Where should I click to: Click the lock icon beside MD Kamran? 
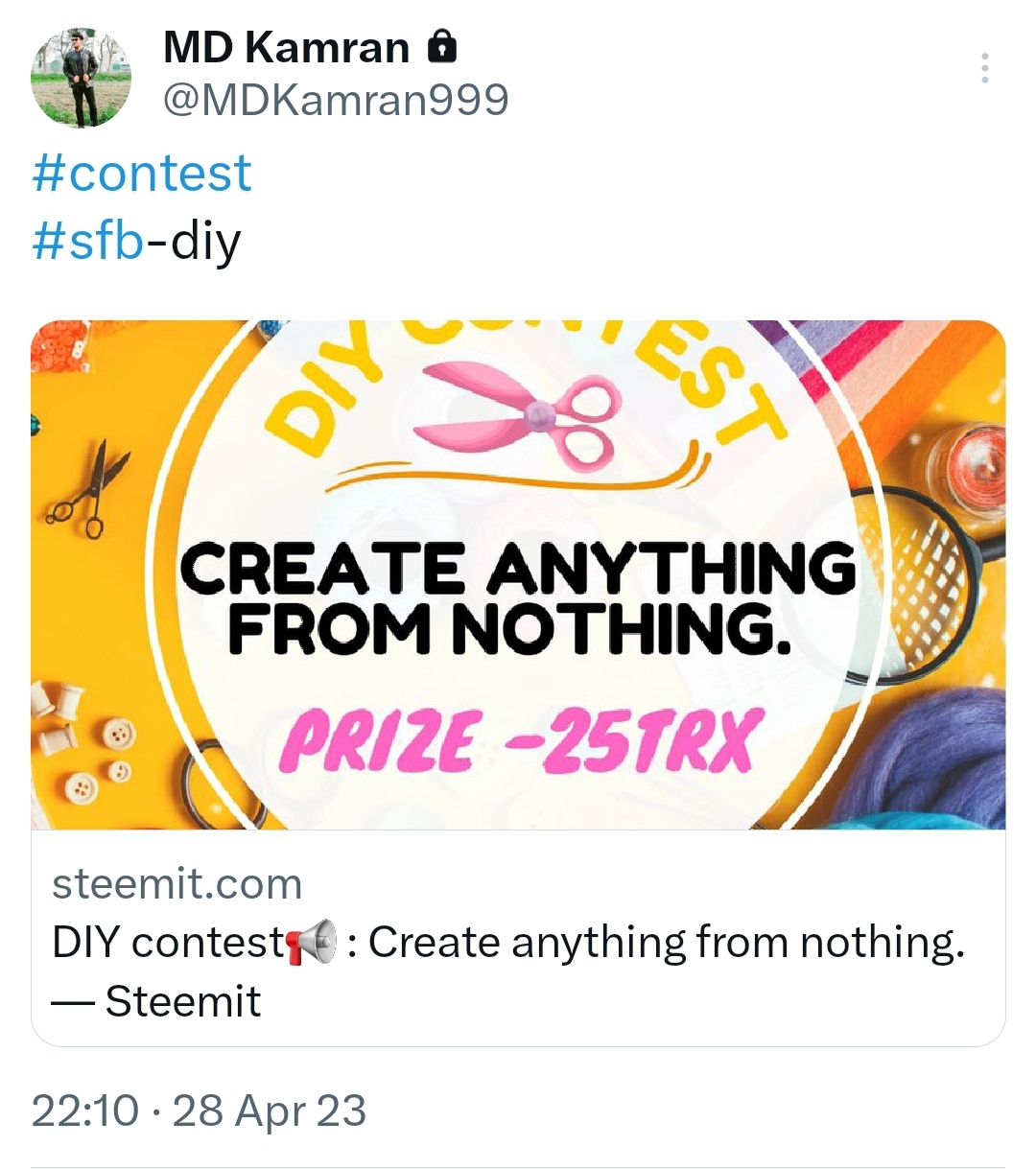tap(441, 46)
